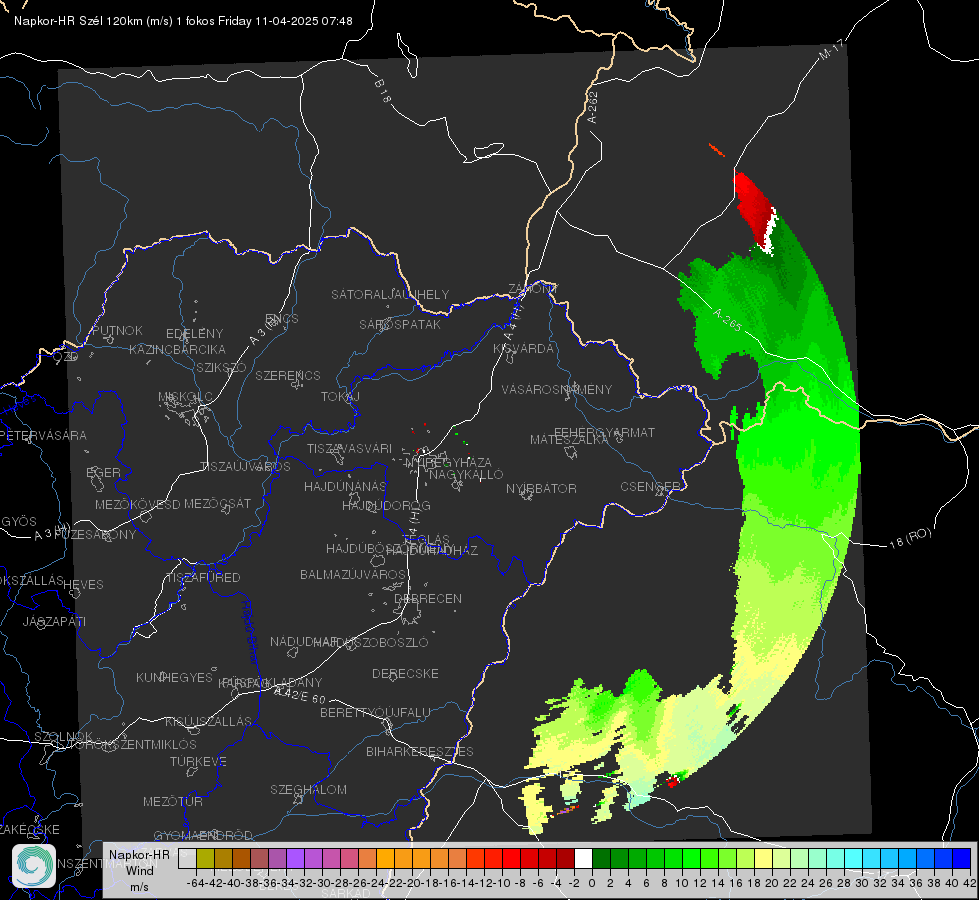979x900 pixels.
Task: Click the SZEGHALOM label
Action: click(308, 790)
